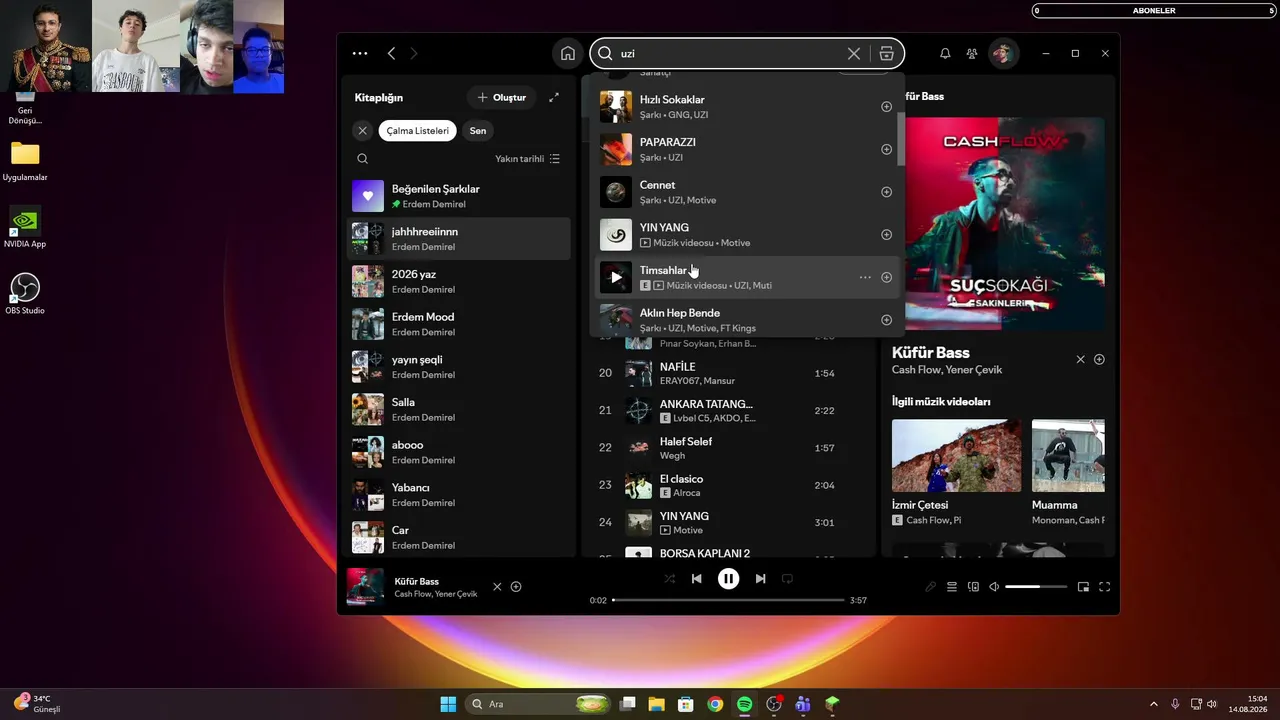Image resolution: width=1280 pixels, height=720 pixels.
Task: Close the Küfür Bass side panel
Action: click(x=1080, y=359)
